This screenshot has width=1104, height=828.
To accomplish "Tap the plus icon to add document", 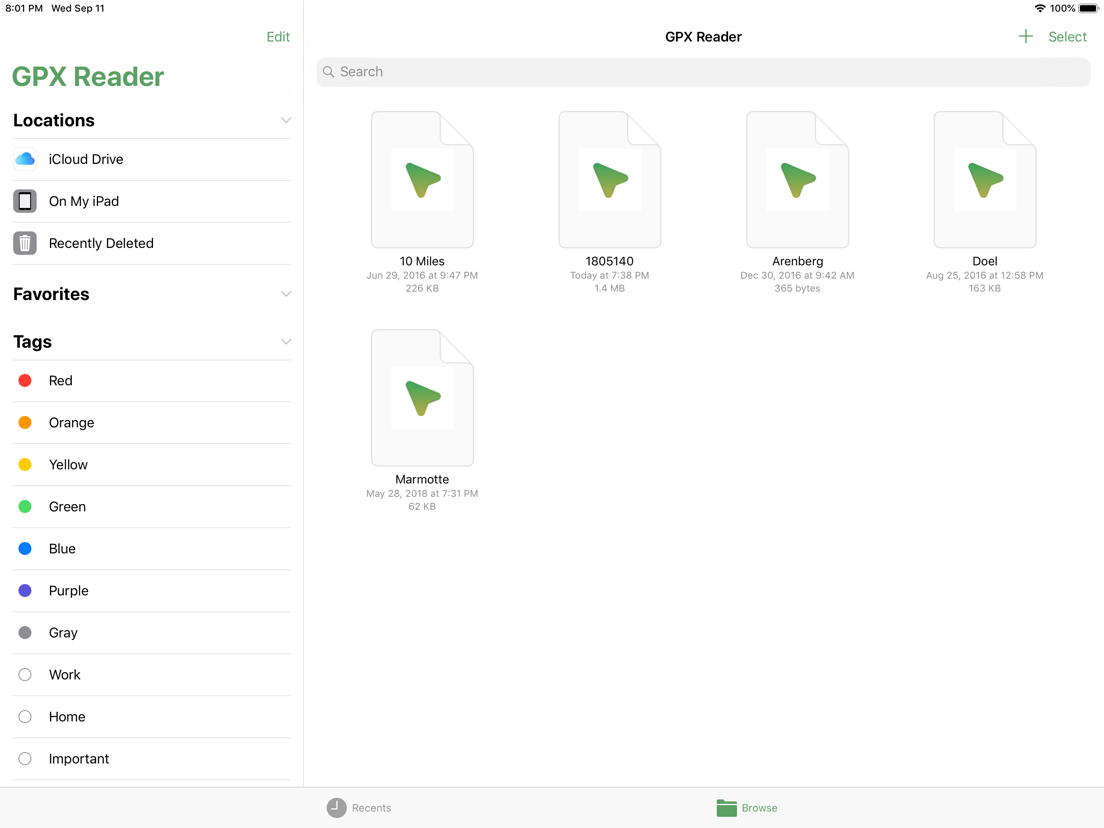I will tap(1026, 37).
